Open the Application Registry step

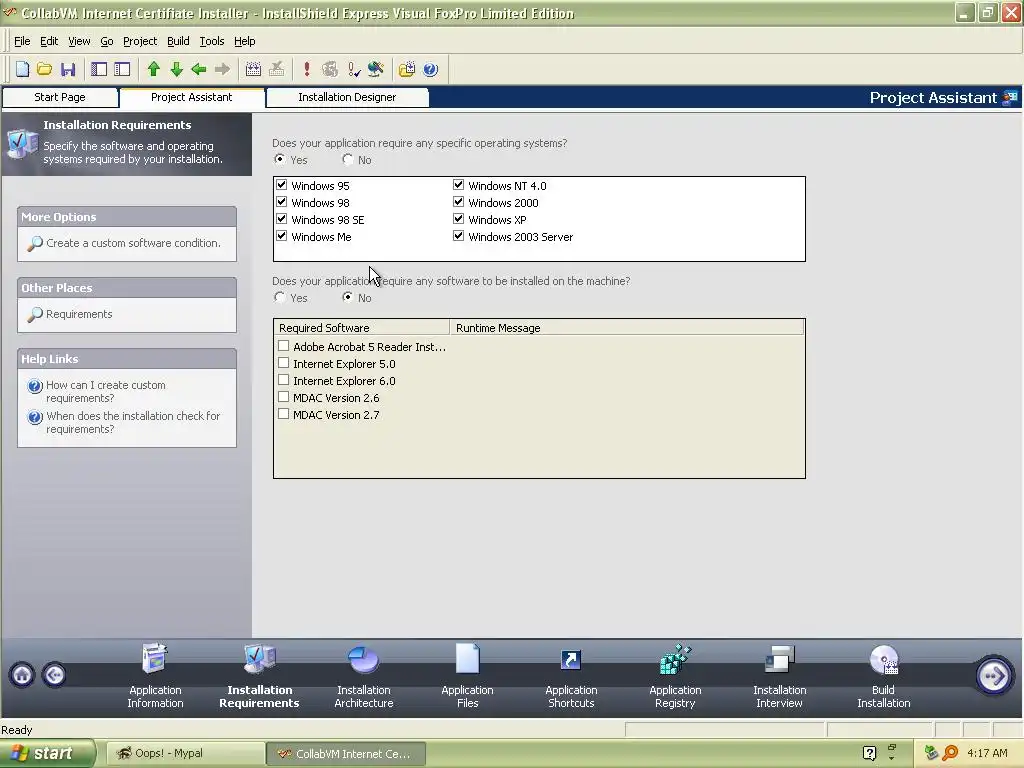pyautogui.click(x=675, y=676)
